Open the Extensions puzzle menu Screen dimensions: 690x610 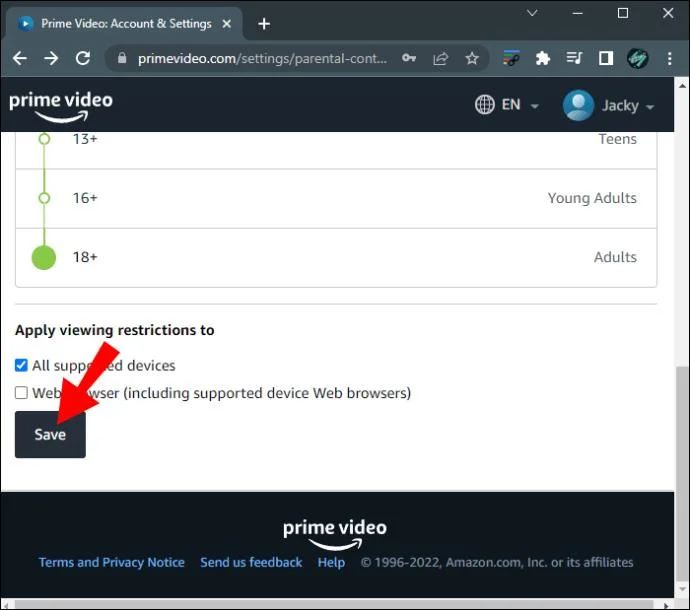click(x=542, y=58)
